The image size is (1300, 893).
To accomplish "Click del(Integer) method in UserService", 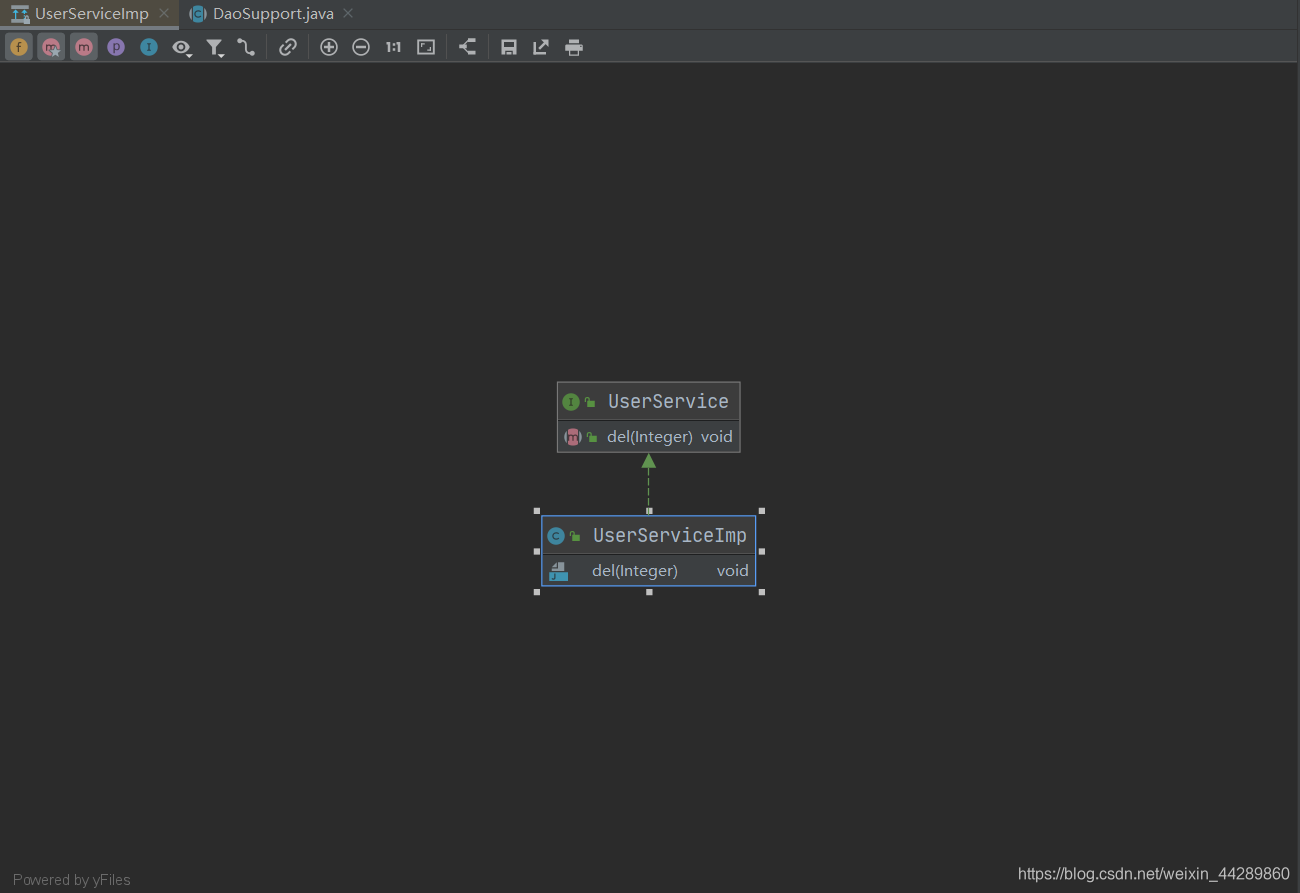I will coord(649,437).
